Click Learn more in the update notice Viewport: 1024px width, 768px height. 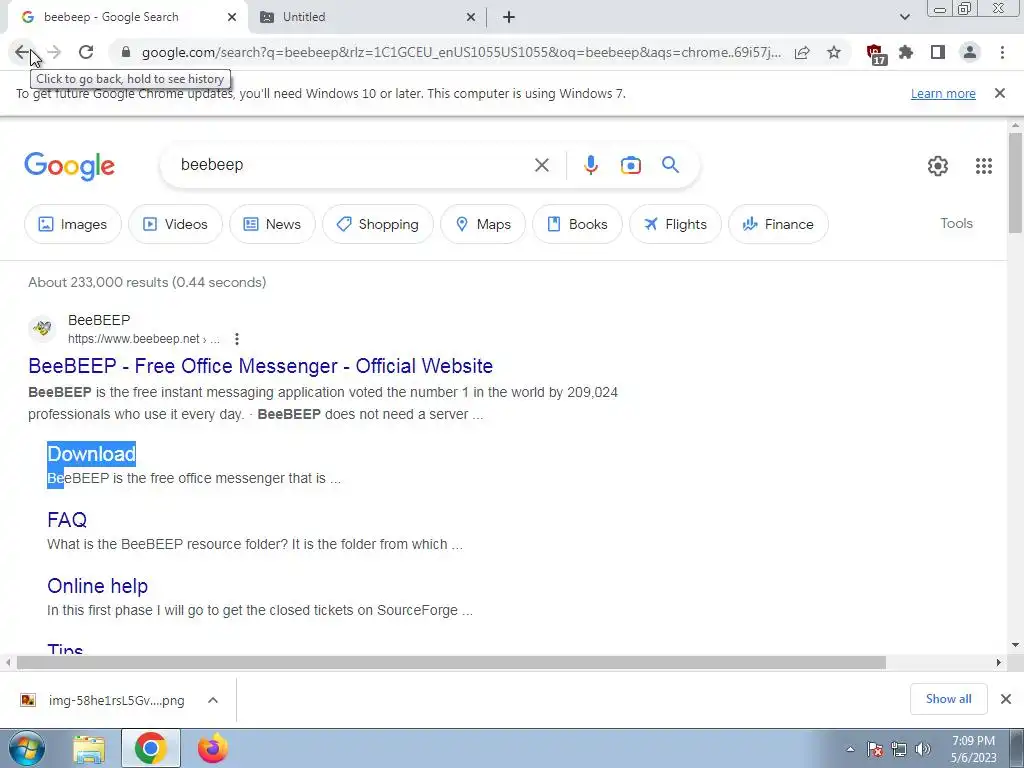pyautogui.click(x=943, y=93)
